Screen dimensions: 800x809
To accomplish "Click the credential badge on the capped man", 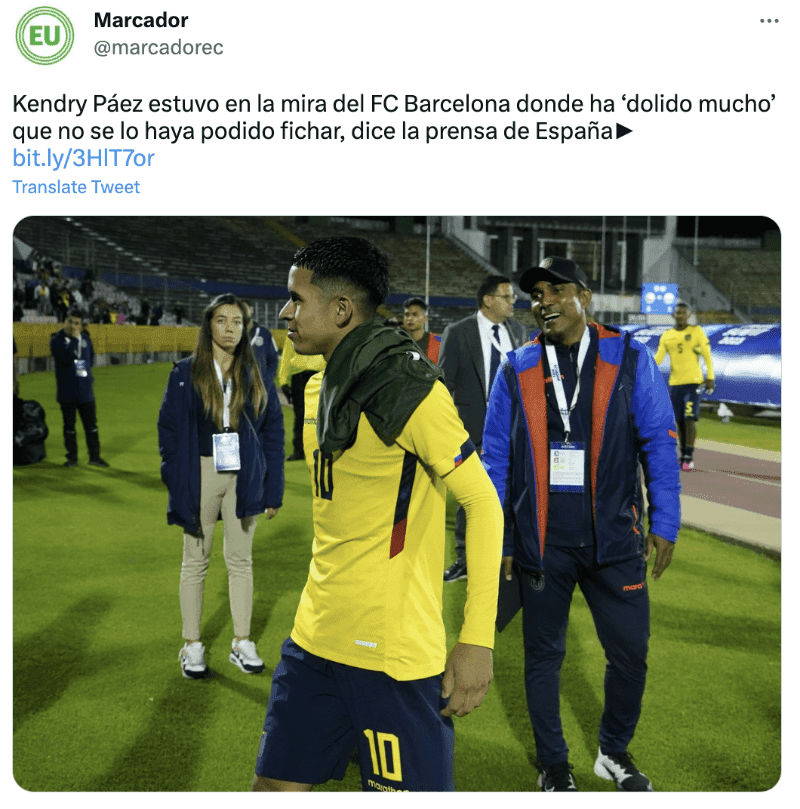I will [x=566, y=466].
